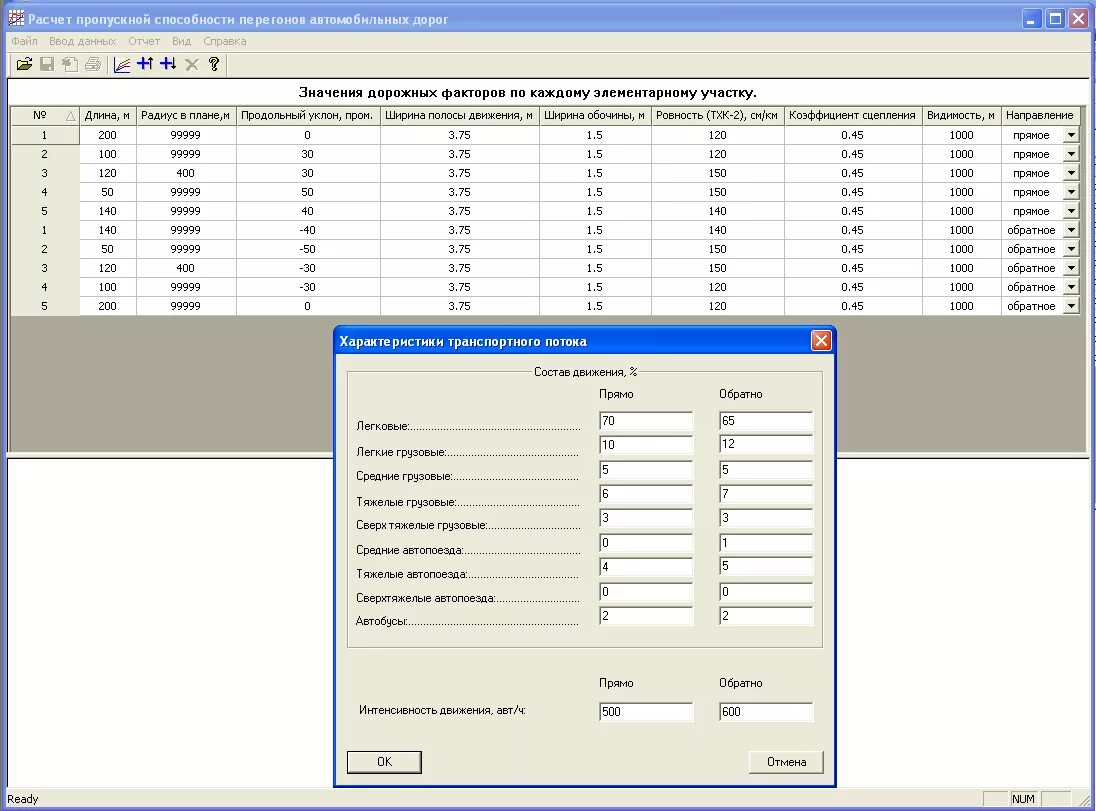Click the Коэффициент сцепления column header
This screenshot has width=1096, height=811.
point(853,115)
